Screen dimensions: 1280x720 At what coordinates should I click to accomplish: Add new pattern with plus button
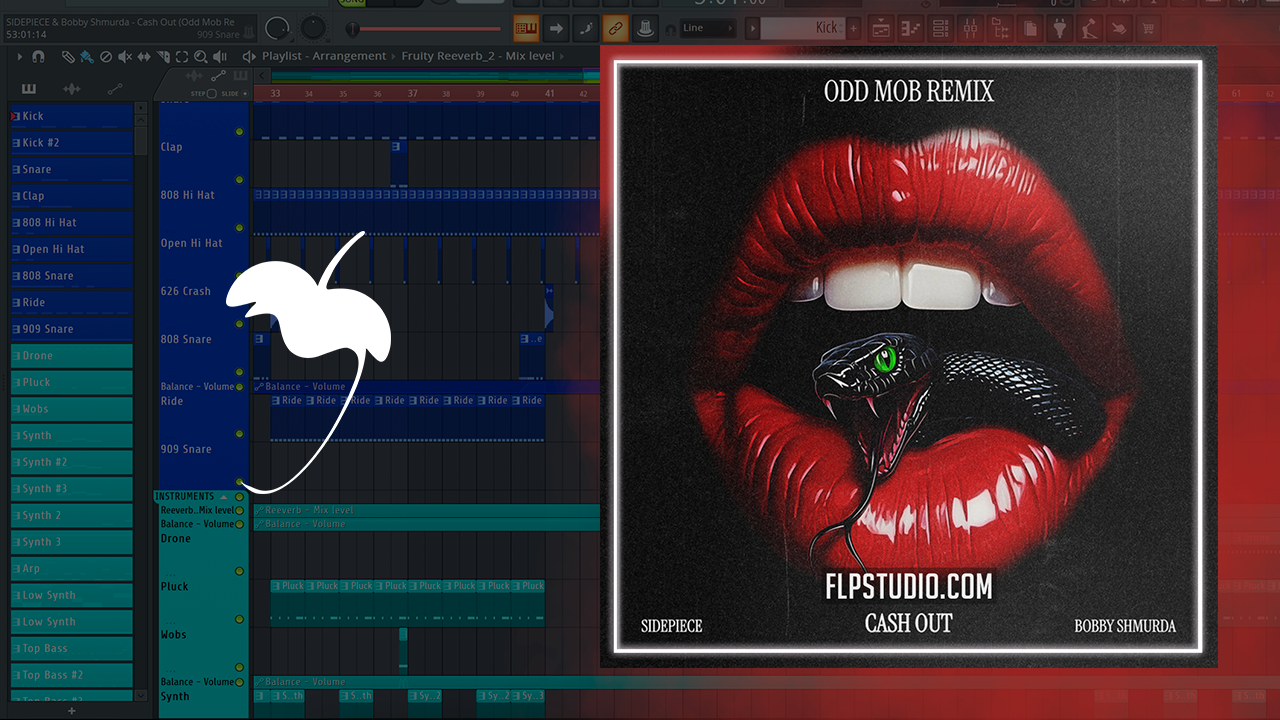(71, 711)
